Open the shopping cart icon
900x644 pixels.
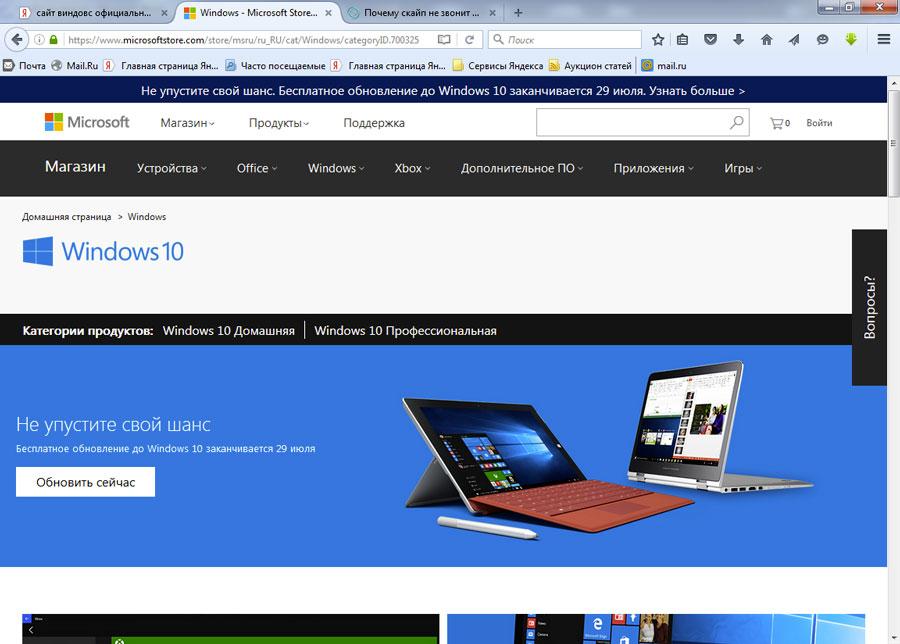click(776, 123)
